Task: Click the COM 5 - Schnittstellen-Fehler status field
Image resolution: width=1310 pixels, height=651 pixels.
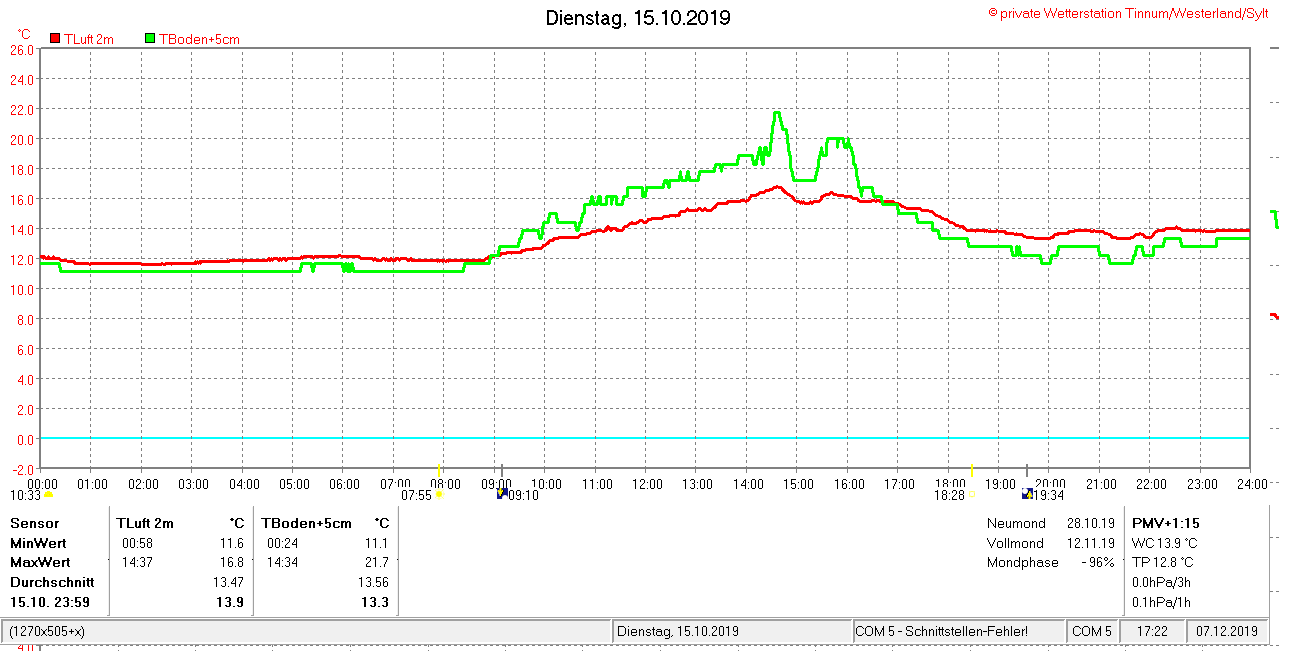Action: point(955,632)
